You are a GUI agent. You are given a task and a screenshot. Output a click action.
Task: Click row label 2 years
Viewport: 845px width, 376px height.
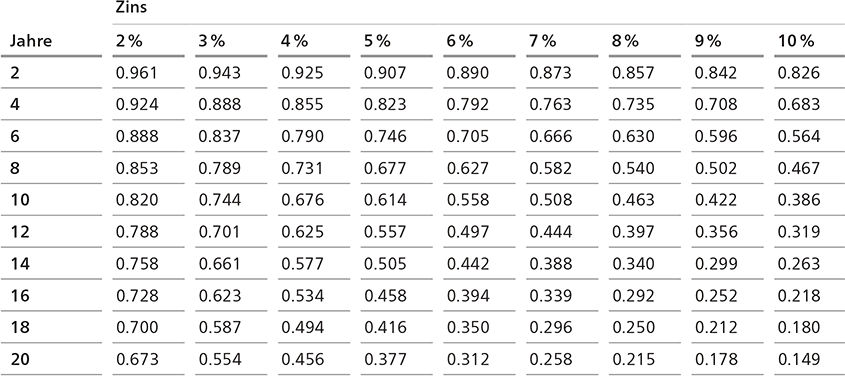click(x=15, y=72)
